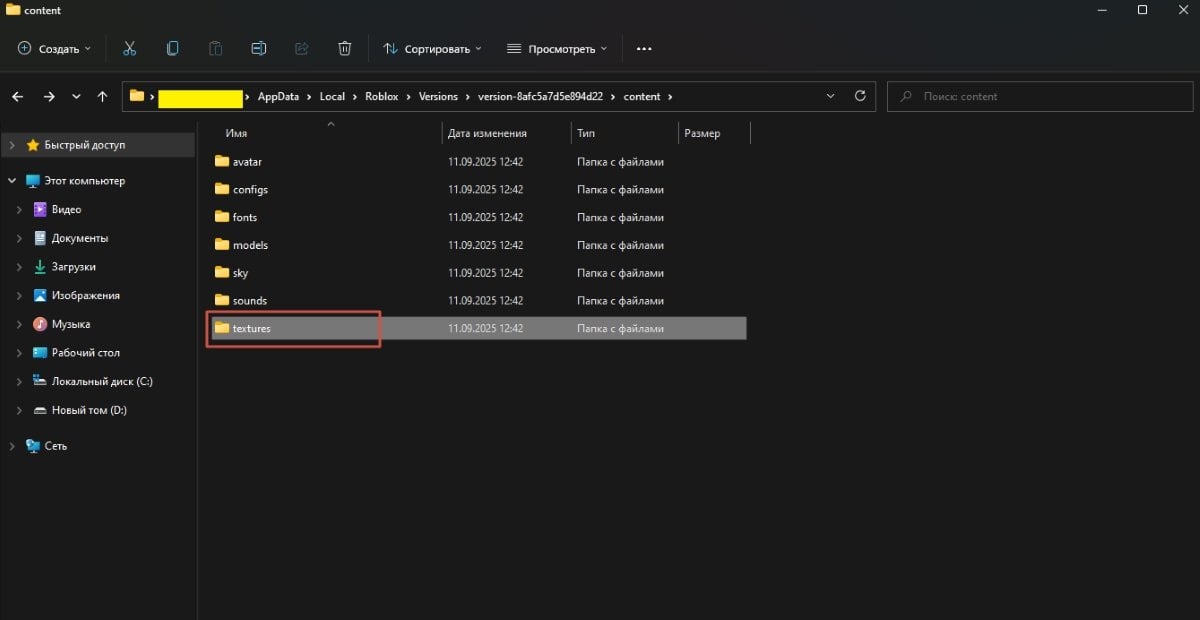Click the drive icon beside Новый том (D:)
Screen dimensions: 1200x620
40,410
